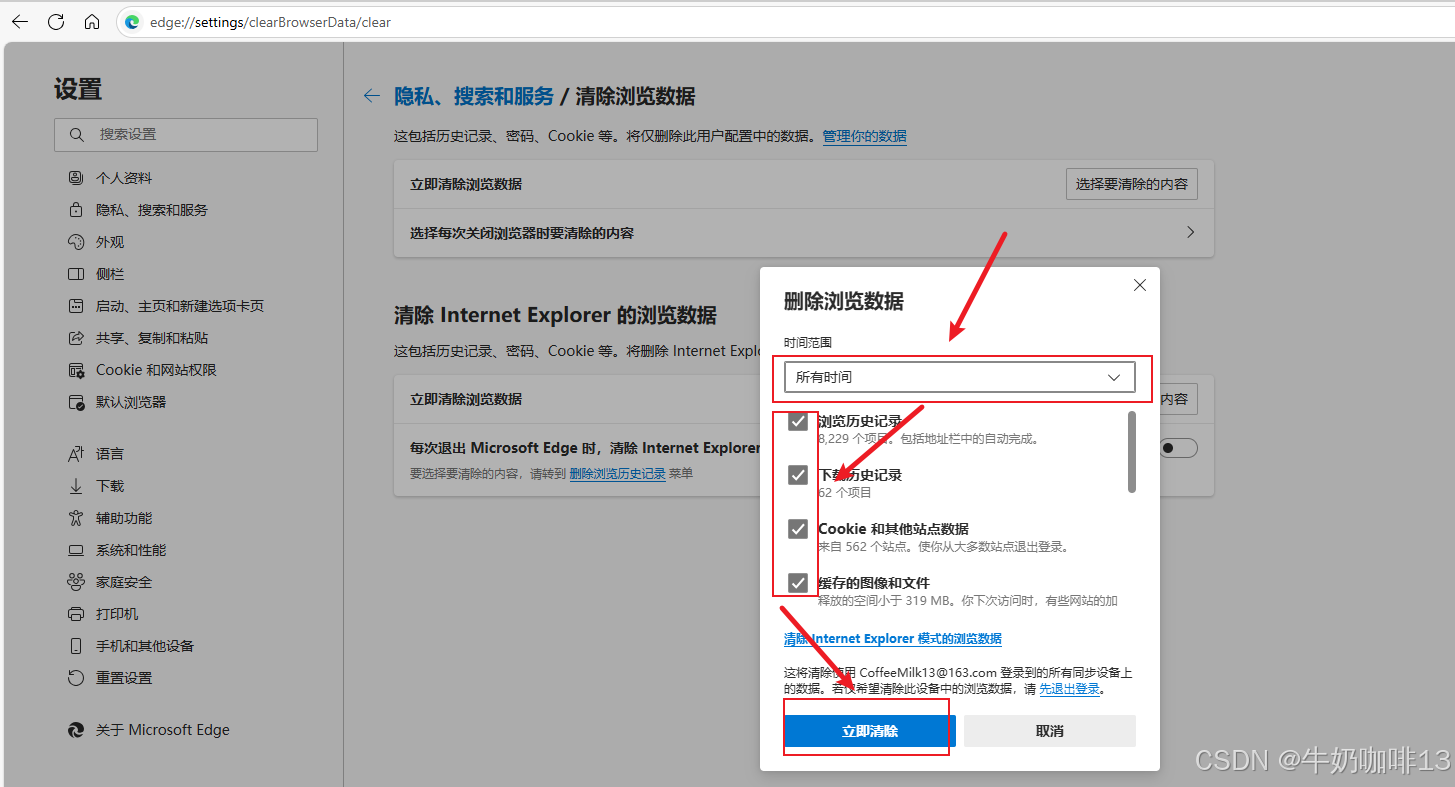Viewport: 1455px width, 787px height.
Task: Open 关于 Microsoft Edge page
Action: (163, 730)
